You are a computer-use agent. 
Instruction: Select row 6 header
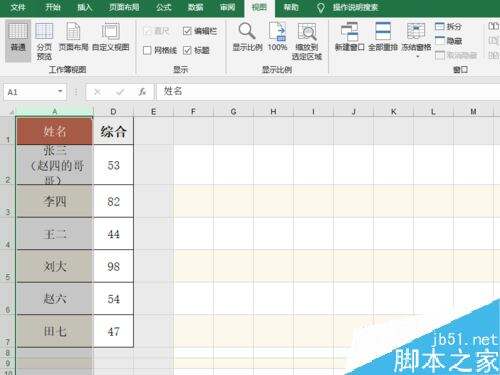click(8, 299)
